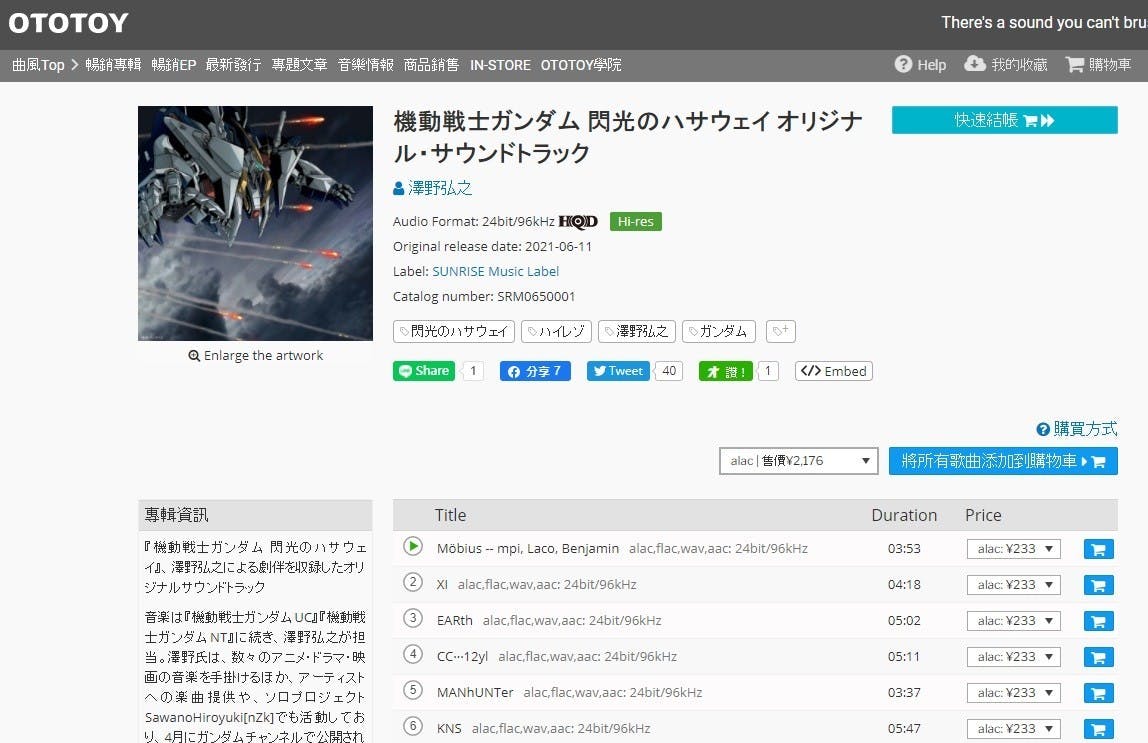Open OTOTOY學院 in navigation

(581, 64)
